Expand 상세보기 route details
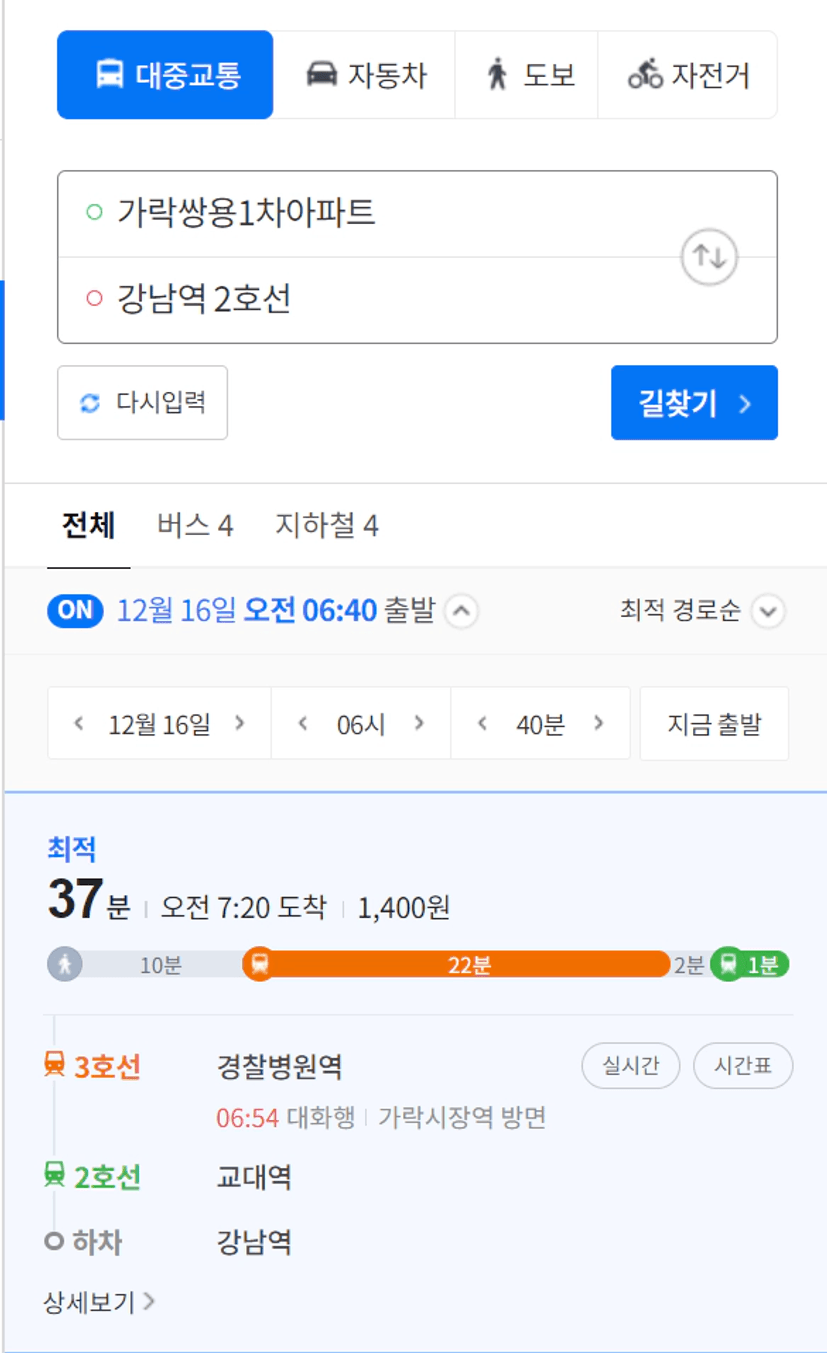 [99, 1301]
